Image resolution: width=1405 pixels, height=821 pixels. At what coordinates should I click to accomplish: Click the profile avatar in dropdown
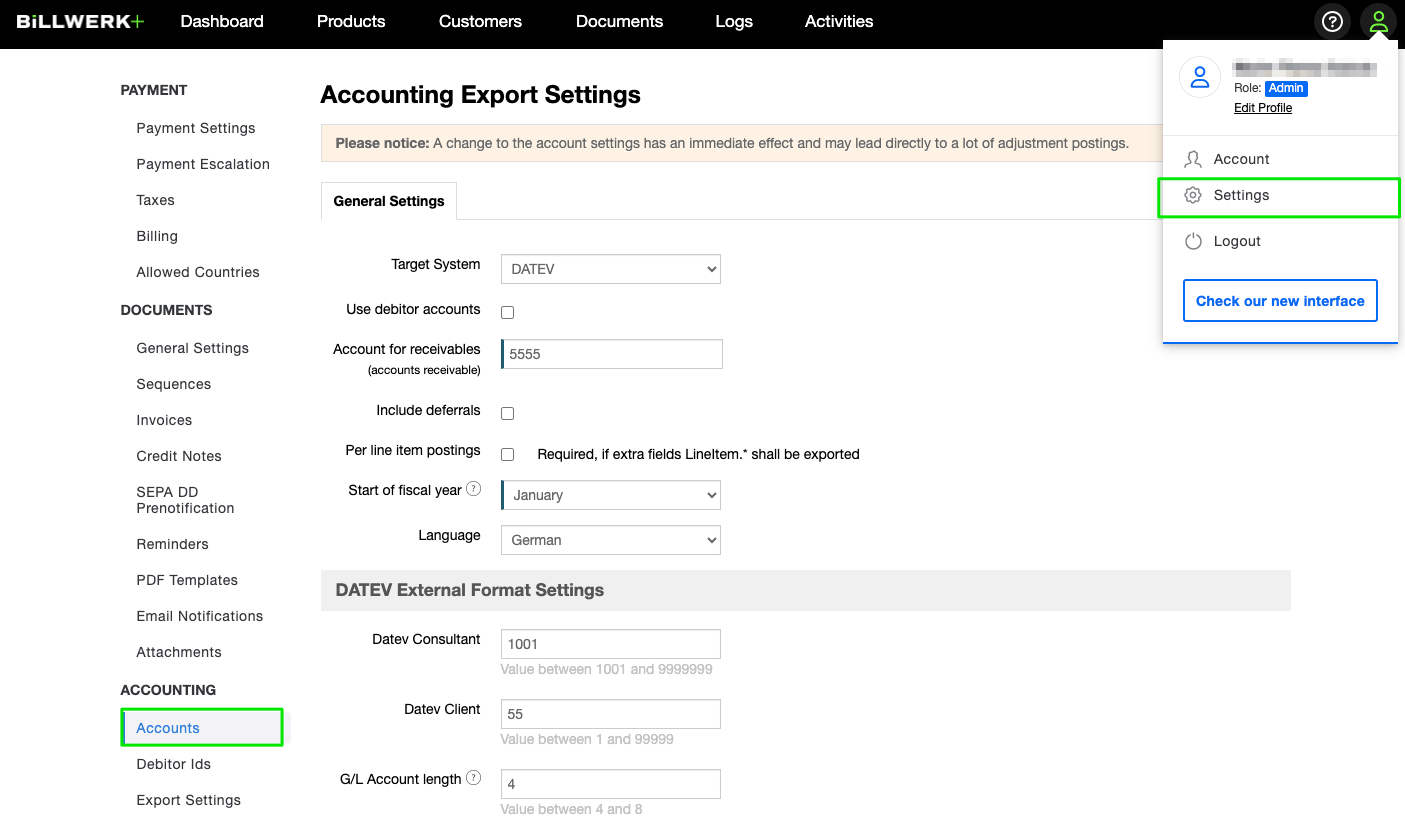click(x=1200, y=77)
